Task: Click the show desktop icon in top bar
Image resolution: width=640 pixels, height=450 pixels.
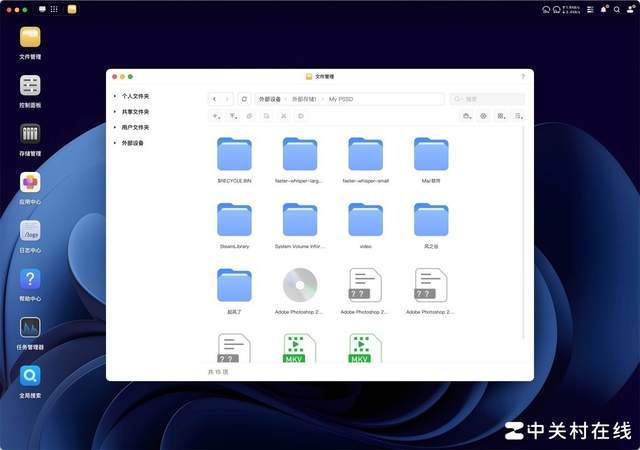Action: (42, 9)
